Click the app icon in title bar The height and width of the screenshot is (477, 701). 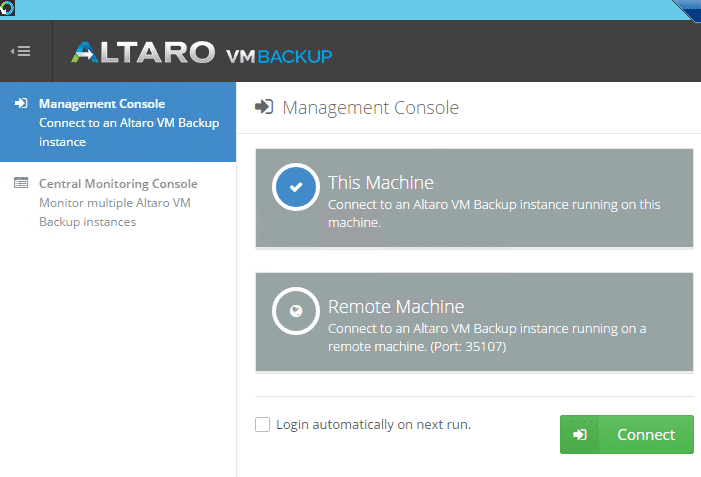click(x=8, y=8)
